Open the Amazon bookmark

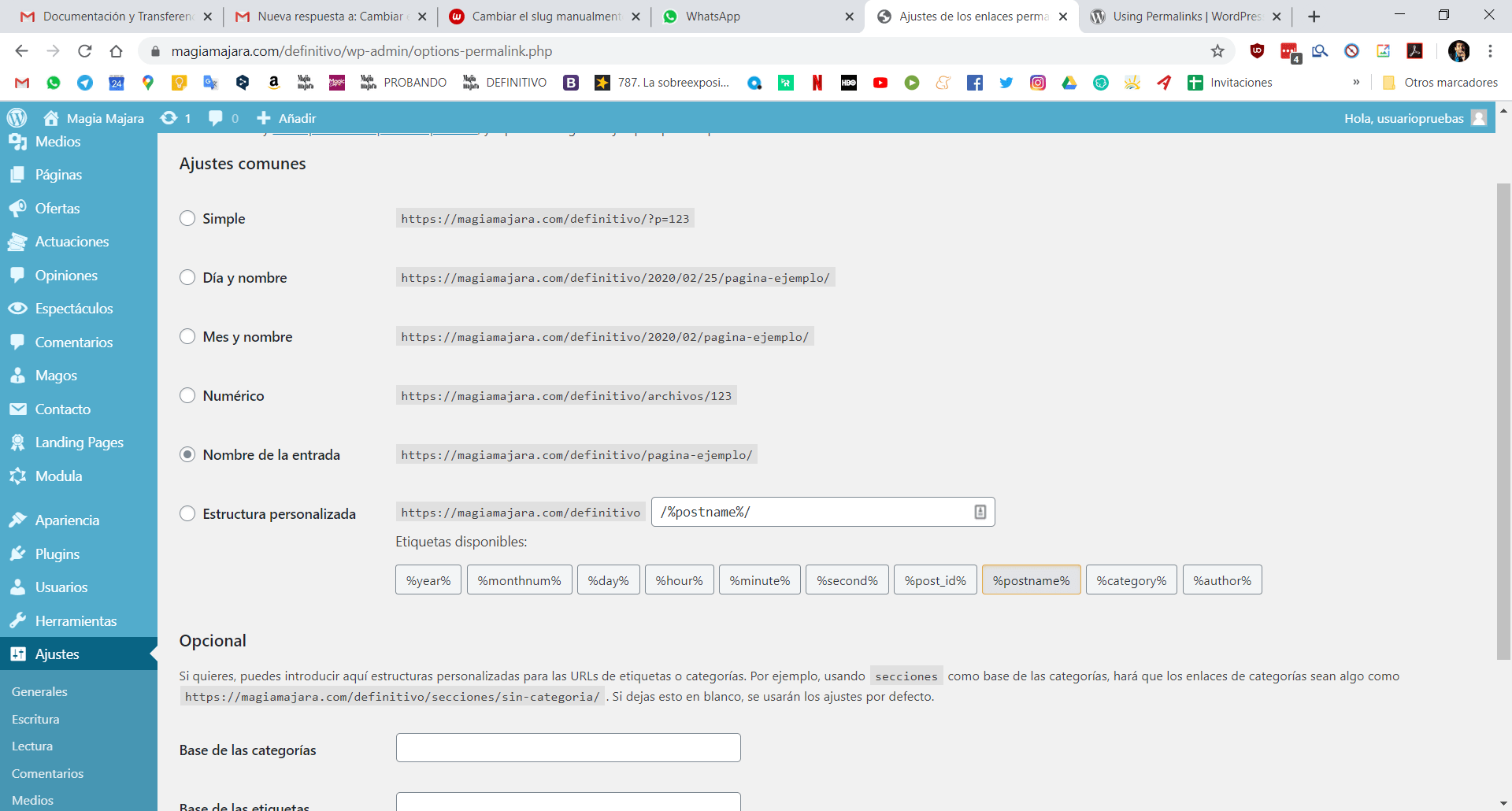point(274,83)
